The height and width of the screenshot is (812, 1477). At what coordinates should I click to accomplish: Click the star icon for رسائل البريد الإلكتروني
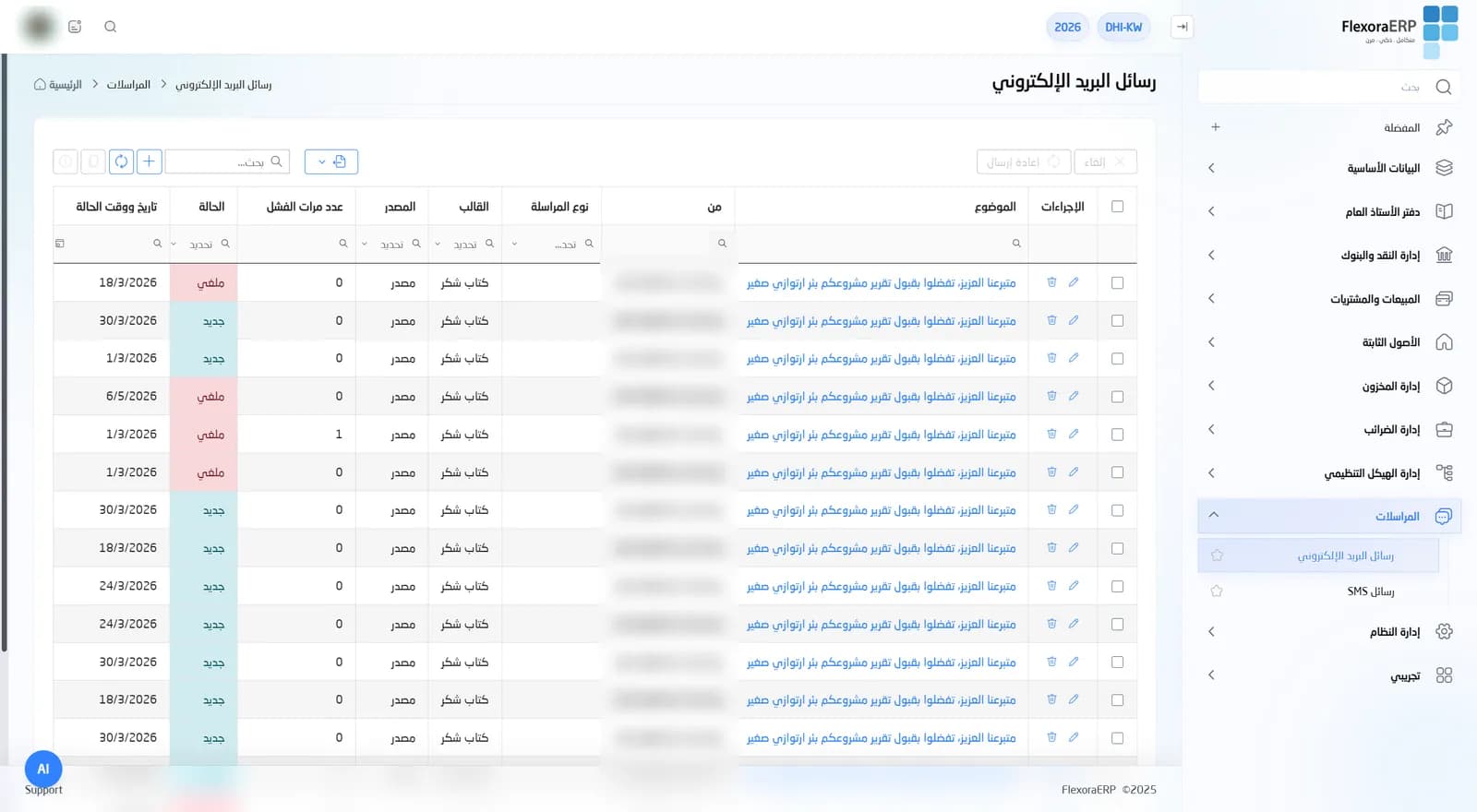(1217, 555)
